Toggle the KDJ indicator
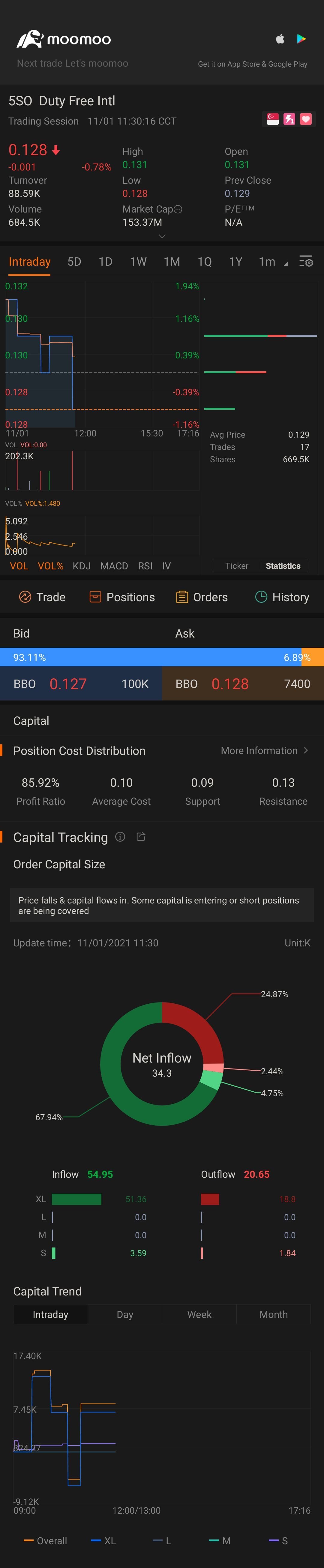The height and width of the screenshot is (1568, 324). (x=82, y=566)
